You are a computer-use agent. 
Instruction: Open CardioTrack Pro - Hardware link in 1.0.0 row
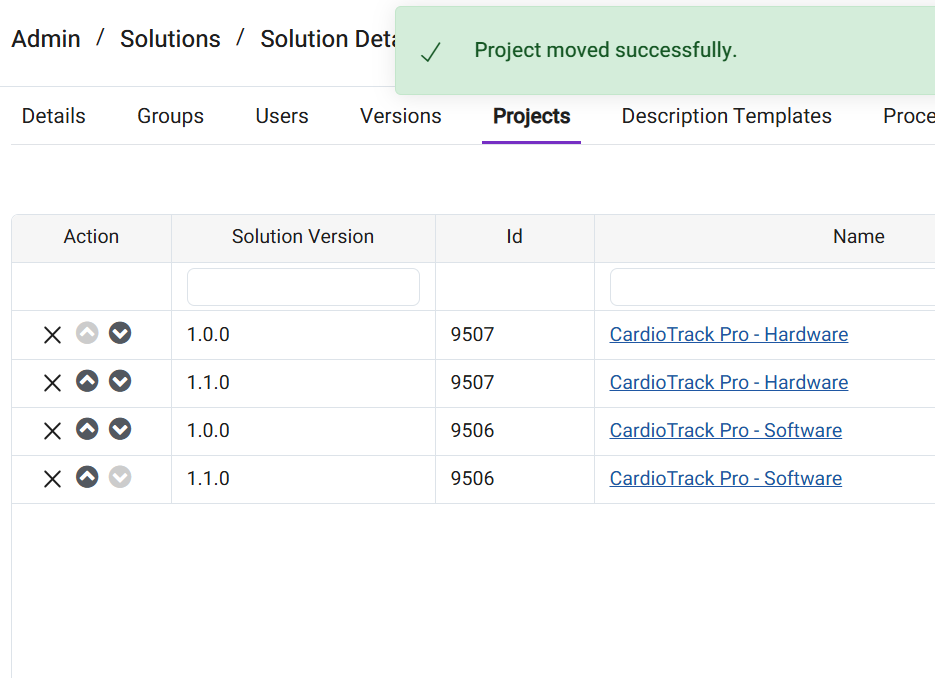coord(728,335)
